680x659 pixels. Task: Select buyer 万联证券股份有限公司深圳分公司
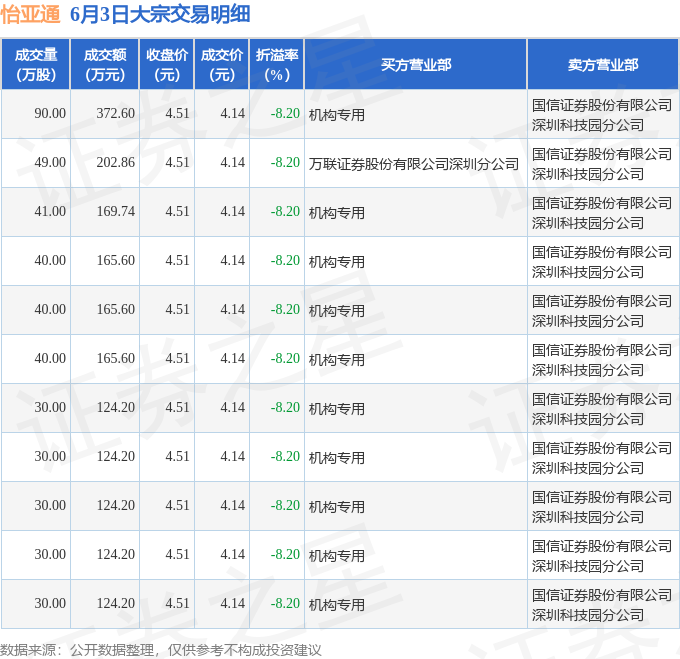(x=414, y=164)
